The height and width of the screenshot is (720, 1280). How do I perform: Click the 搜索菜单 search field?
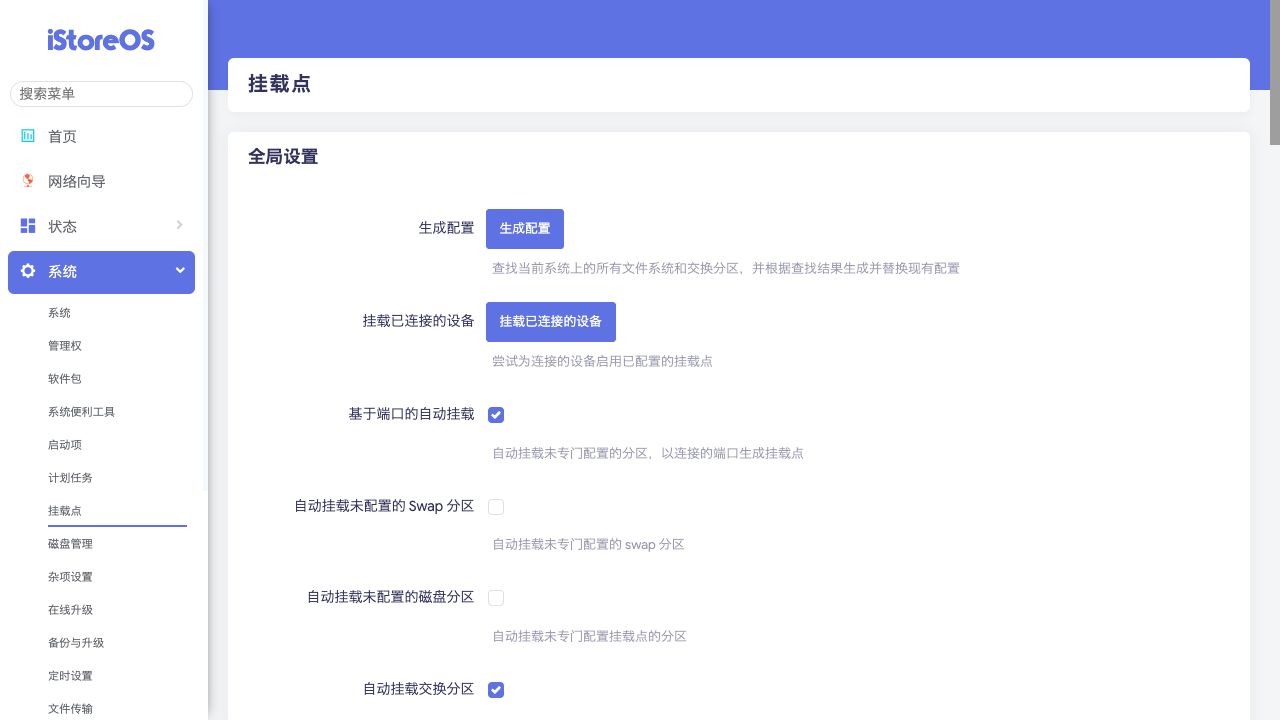click(101, 94)
